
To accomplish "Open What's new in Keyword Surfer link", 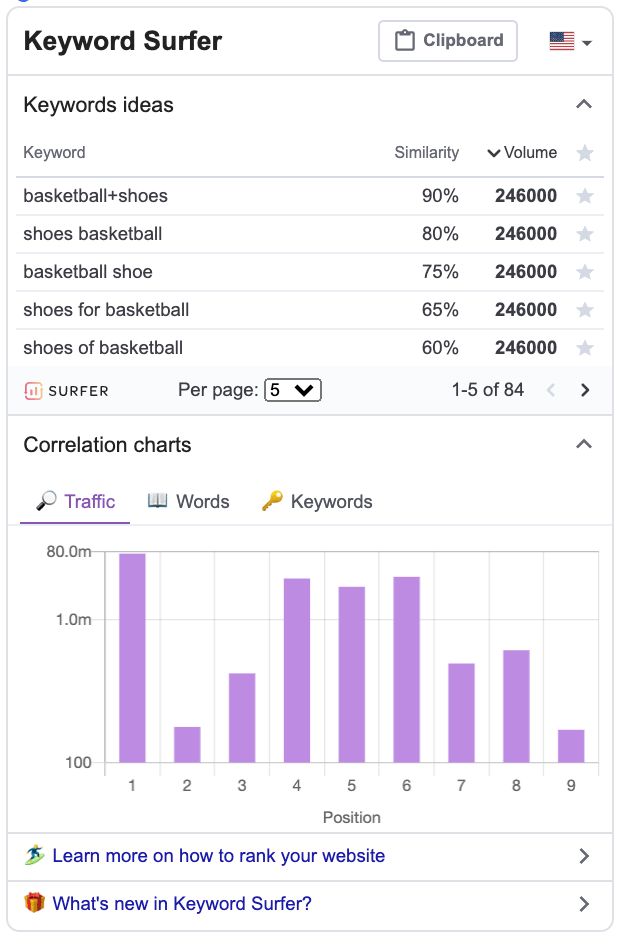I will point(182,903).
